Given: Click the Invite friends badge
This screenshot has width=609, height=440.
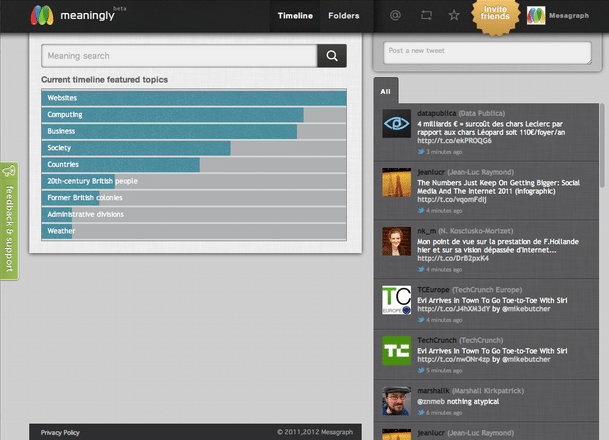Looking at the screenshot, I should [x=495, y=16].
